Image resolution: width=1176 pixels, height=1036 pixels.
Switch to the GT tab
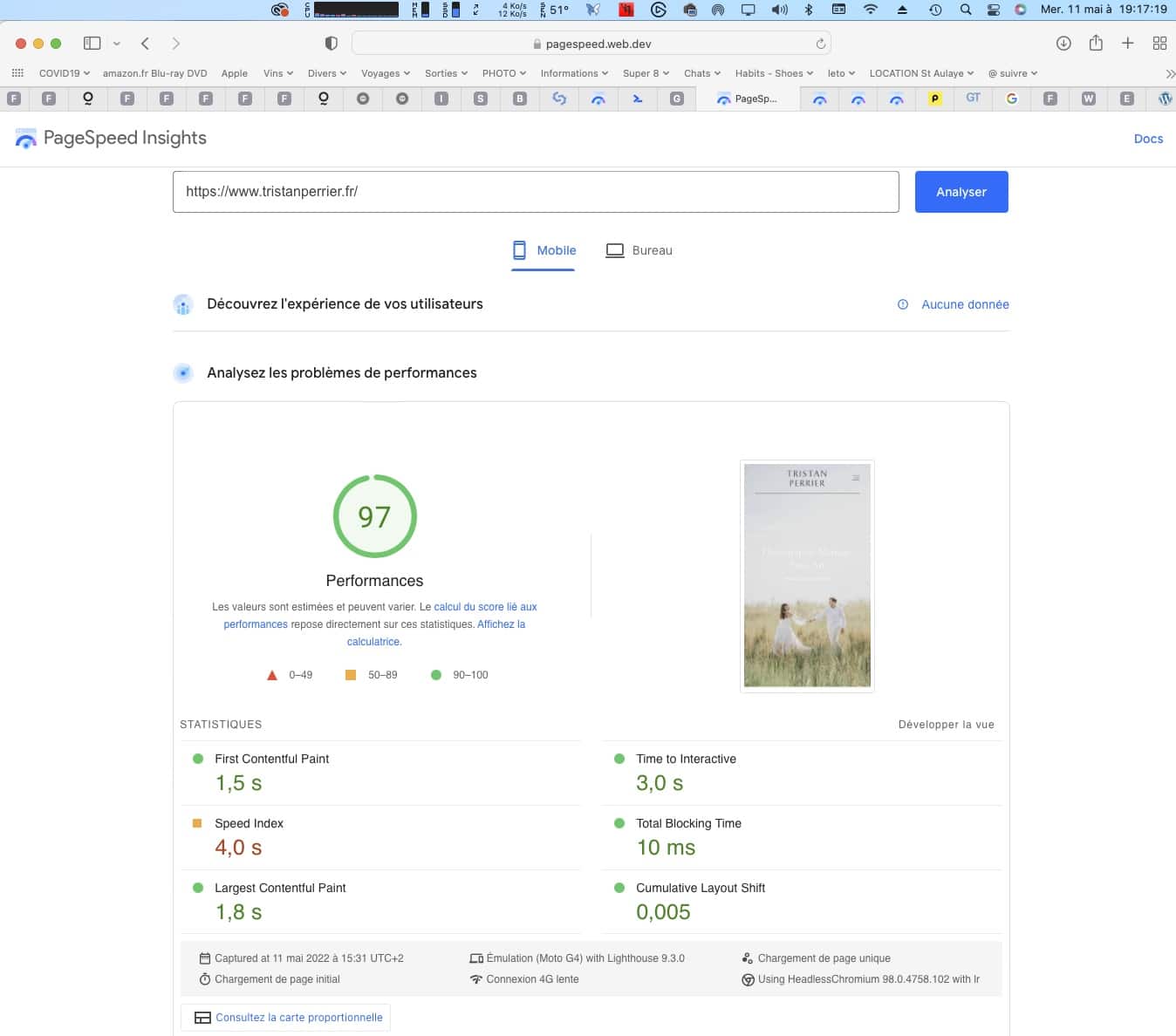973,98
